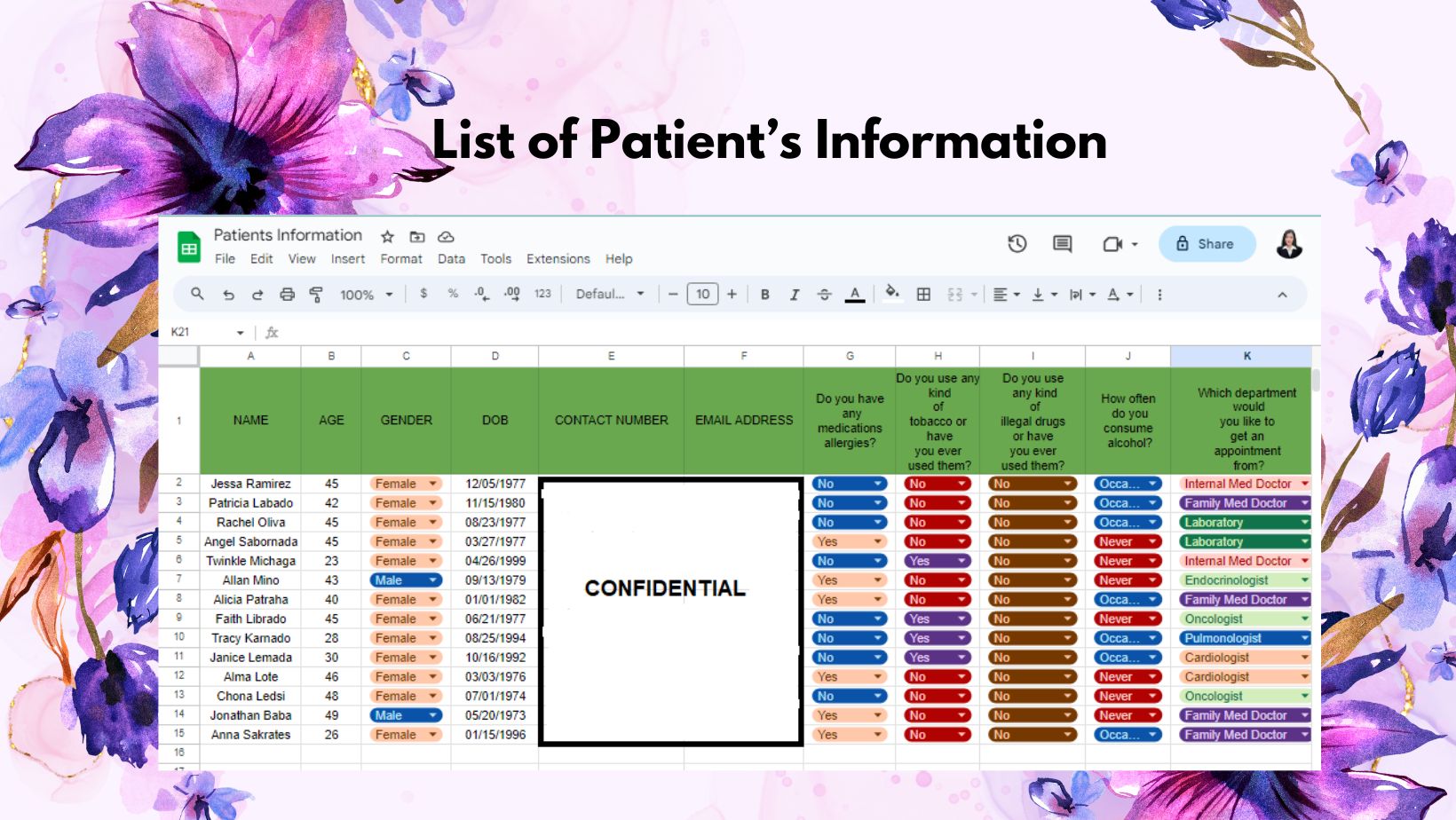Increase the font size
Screen dimensions: 1456x820
pyautogui.click(x=732, y=295)
